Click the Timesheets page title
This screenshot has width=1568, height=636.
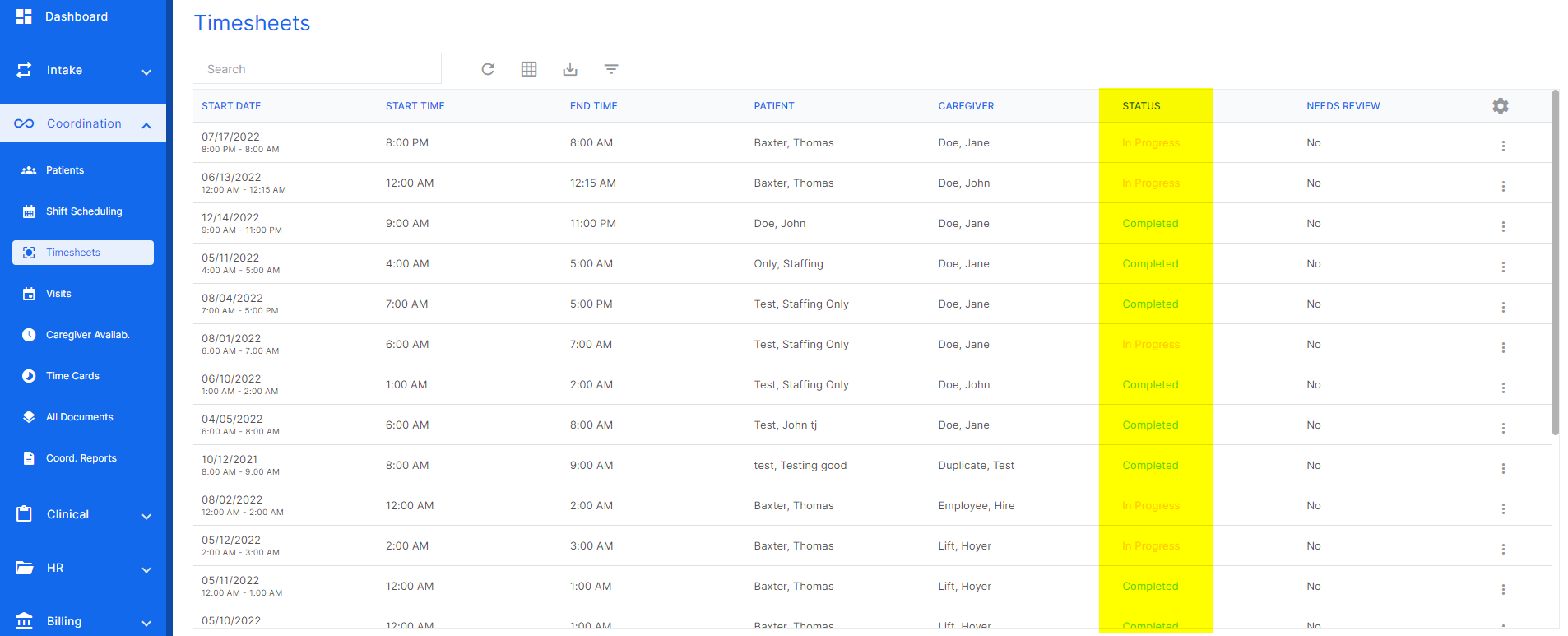click(x=252, y=23)
